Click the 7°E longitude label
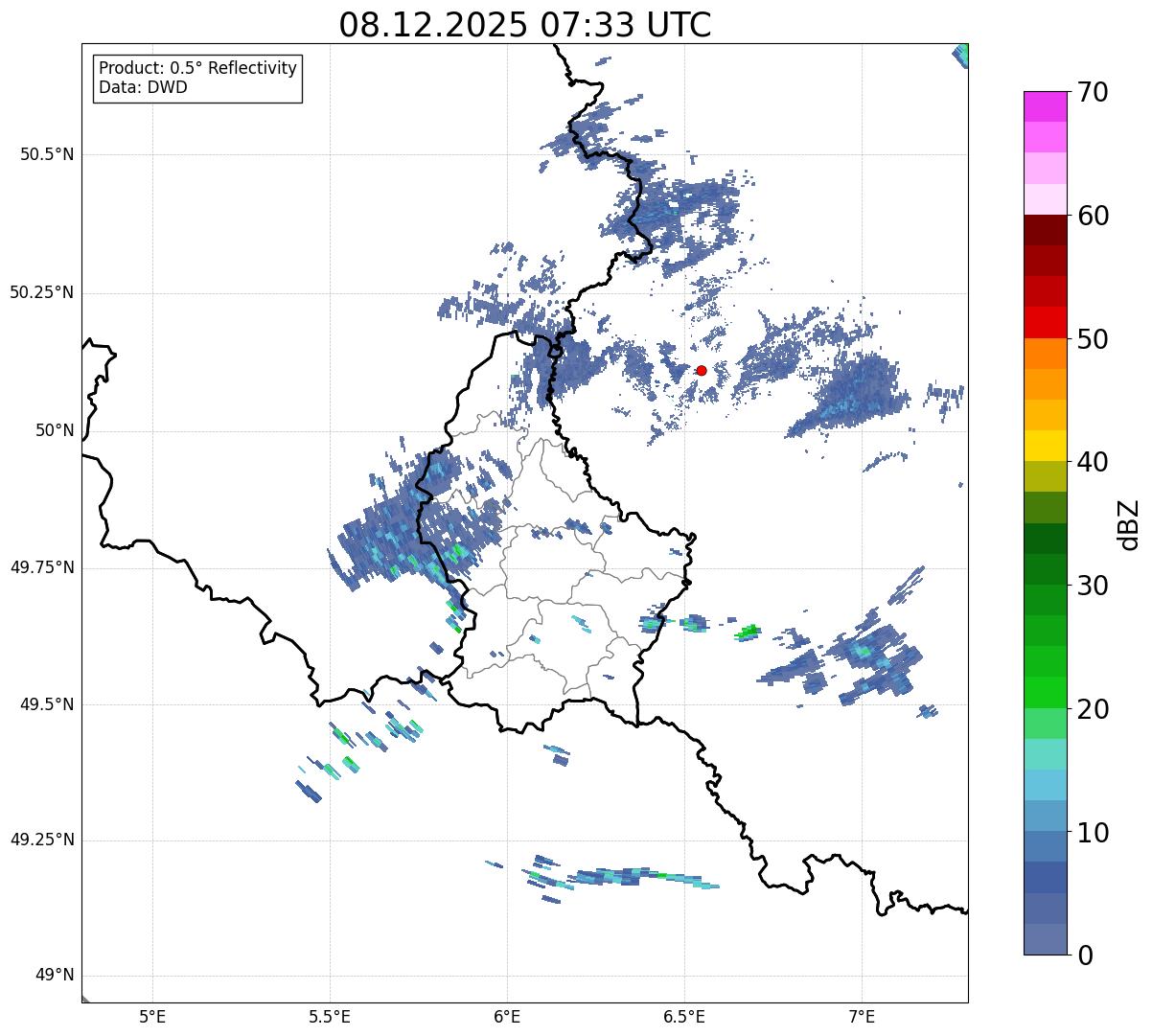 tap(862, 1016)
